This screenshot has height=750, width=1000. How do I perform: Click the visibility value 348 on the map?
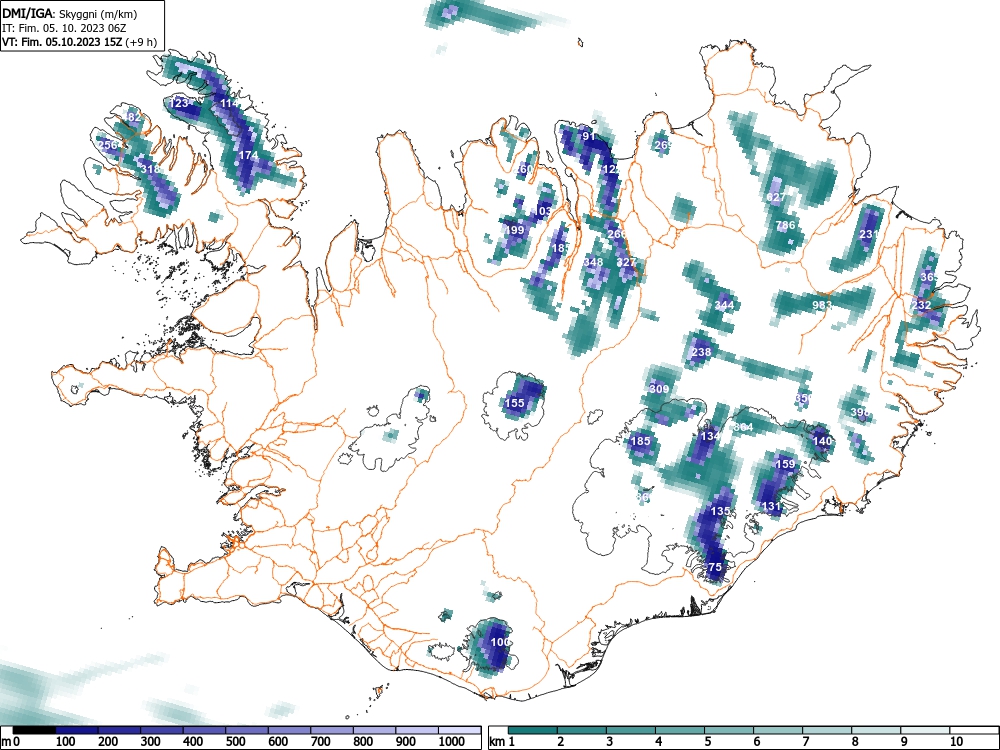(593, 262)
